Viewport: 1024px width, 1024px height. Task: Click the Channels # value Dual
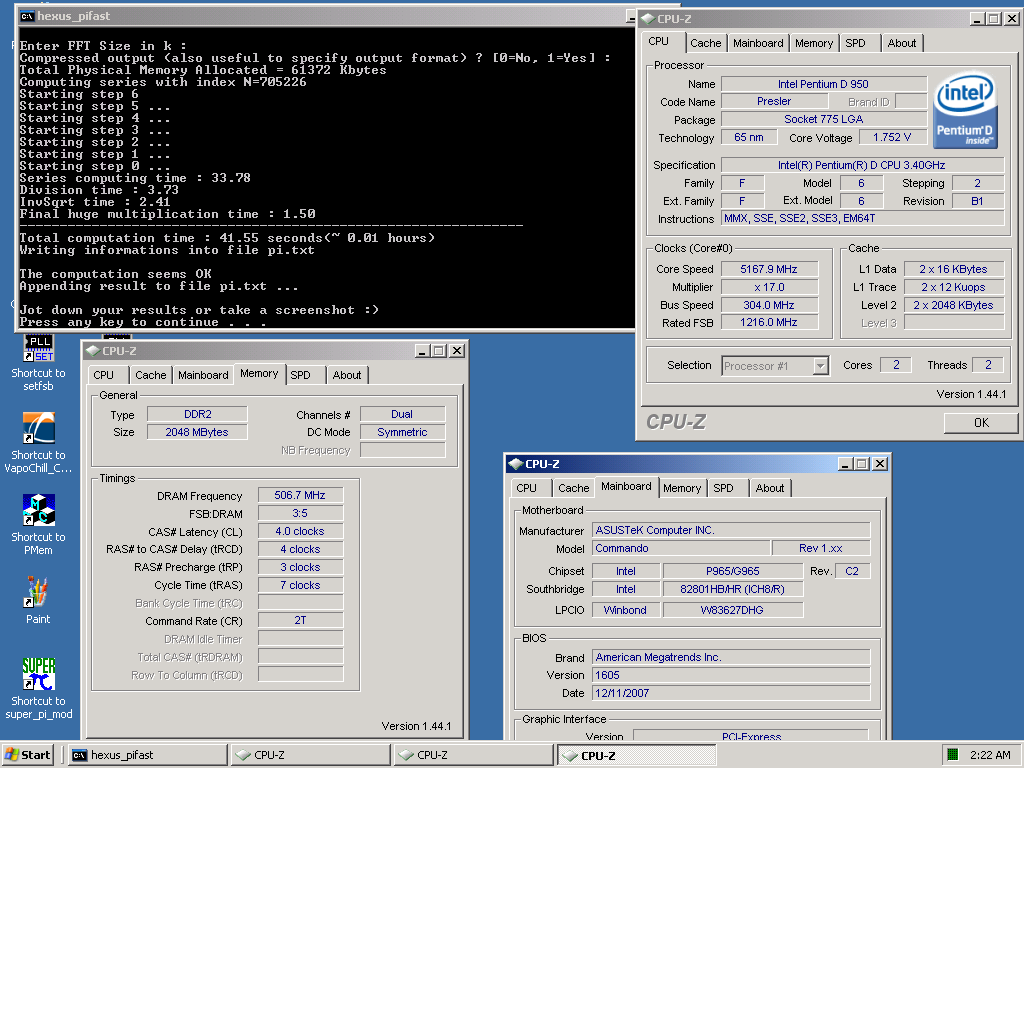[x=402, y=414]
